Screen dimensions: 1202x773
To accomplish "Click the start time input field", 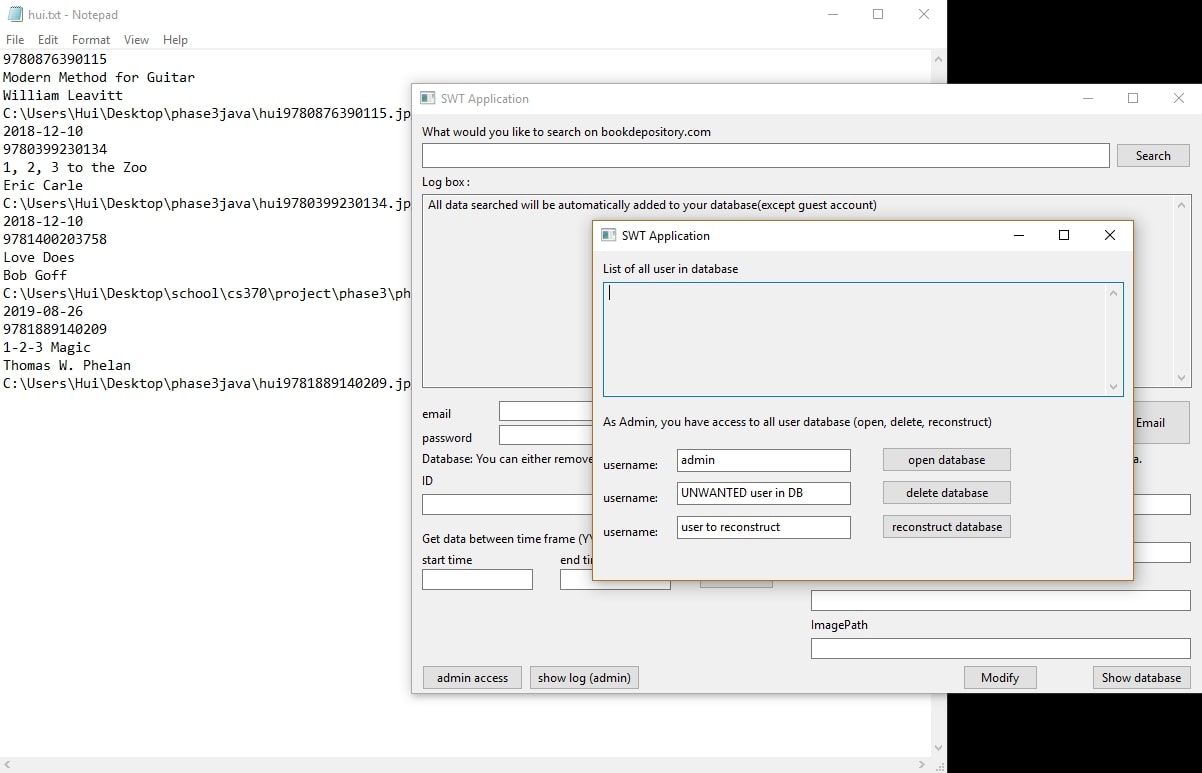I will [477, 580].
